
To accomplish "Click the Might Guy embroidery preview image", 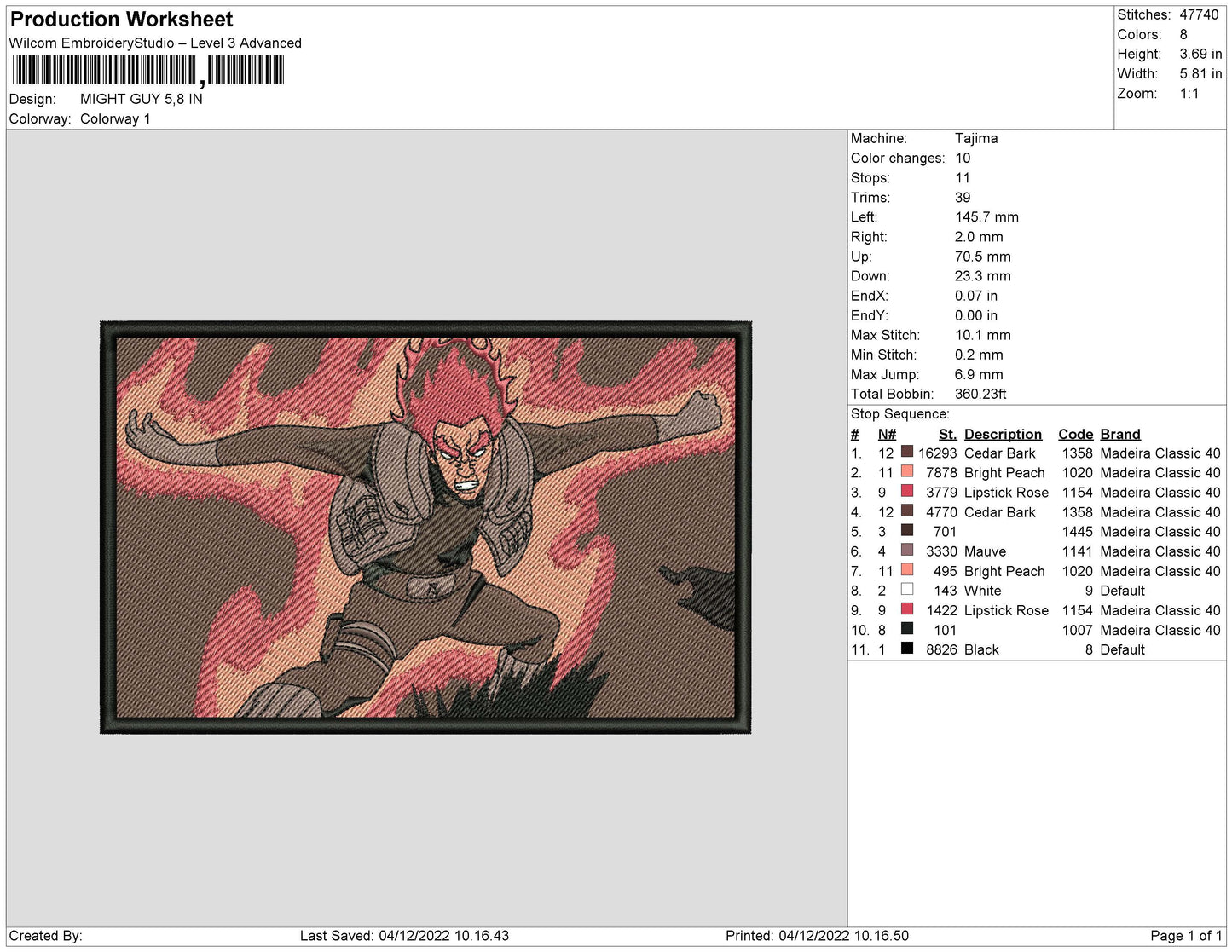I will tap(425, 527).
